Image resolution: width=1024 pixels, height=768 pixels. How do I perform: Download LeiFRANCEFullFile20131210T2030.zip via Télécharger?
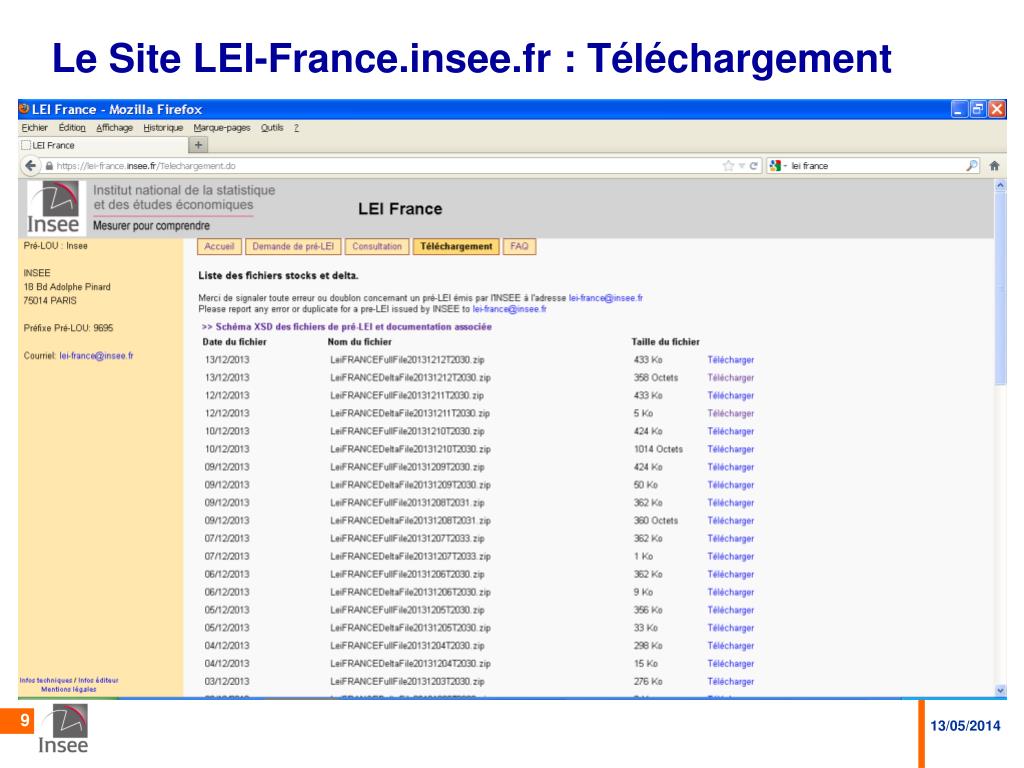tap(730, 431)
